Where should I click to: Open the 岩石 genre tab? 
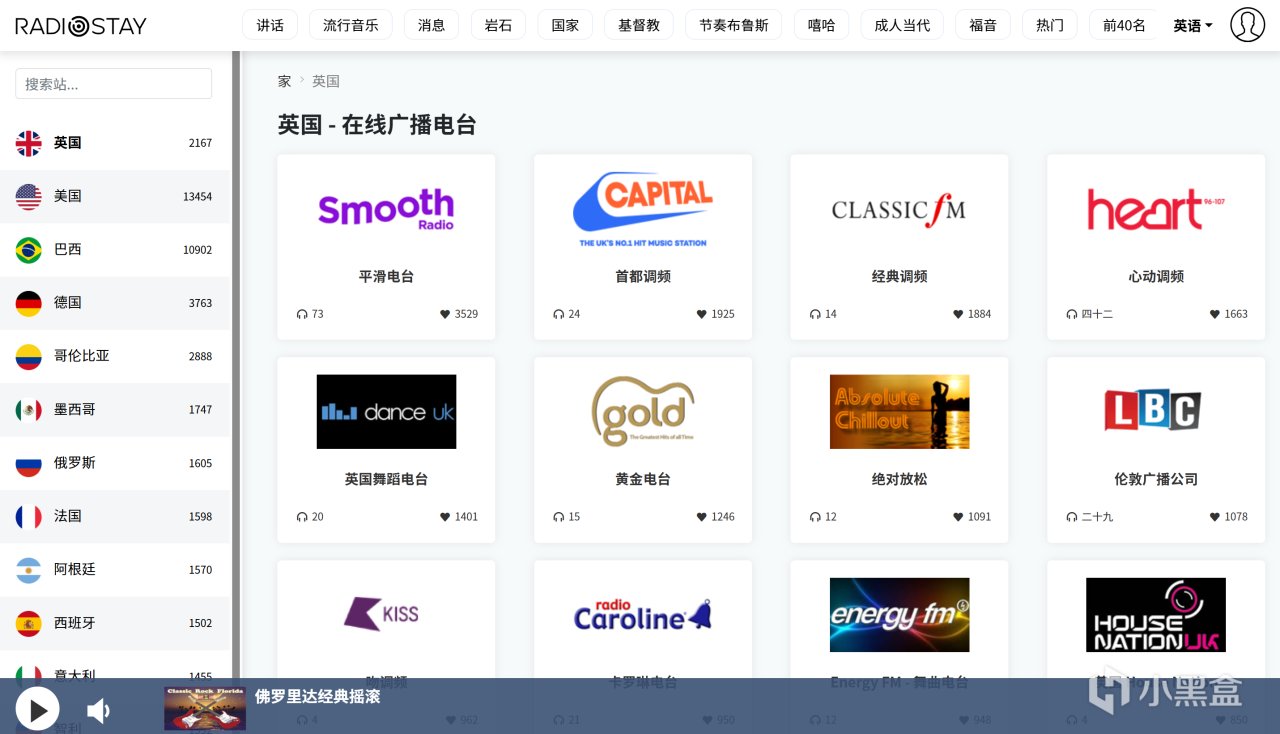pos(498,25)
